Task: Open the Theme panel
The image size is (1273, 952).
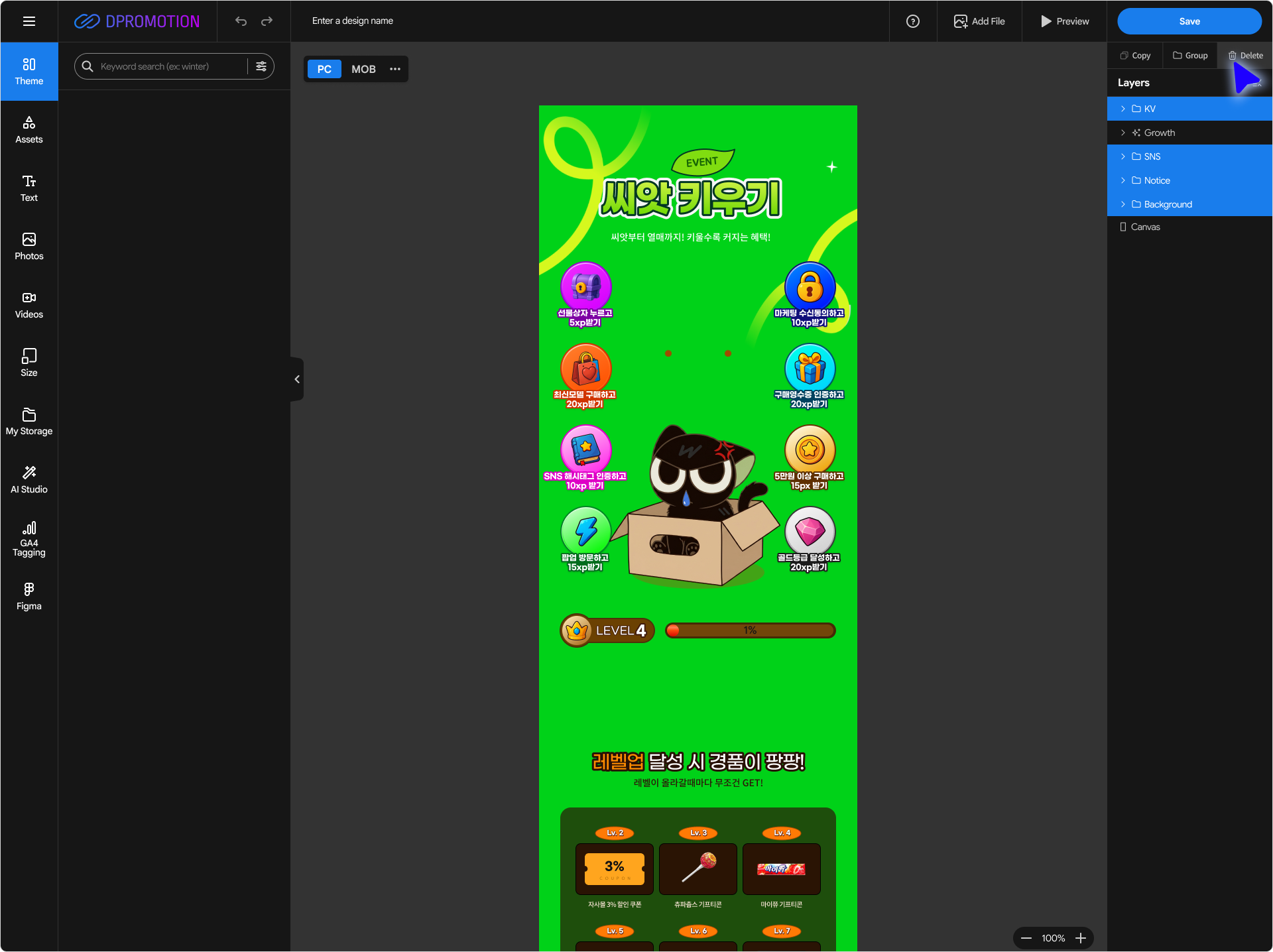Action: (29, 72)
